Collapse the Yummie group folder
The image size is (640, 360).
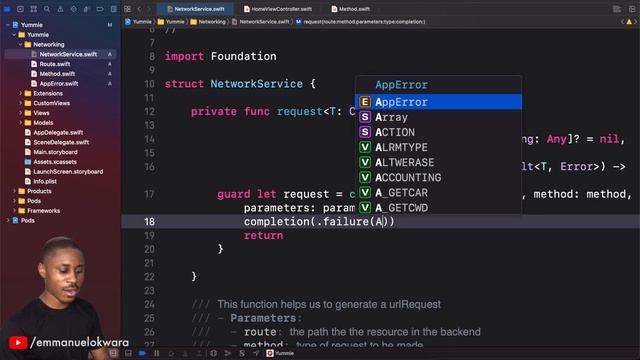coord(14,35)
